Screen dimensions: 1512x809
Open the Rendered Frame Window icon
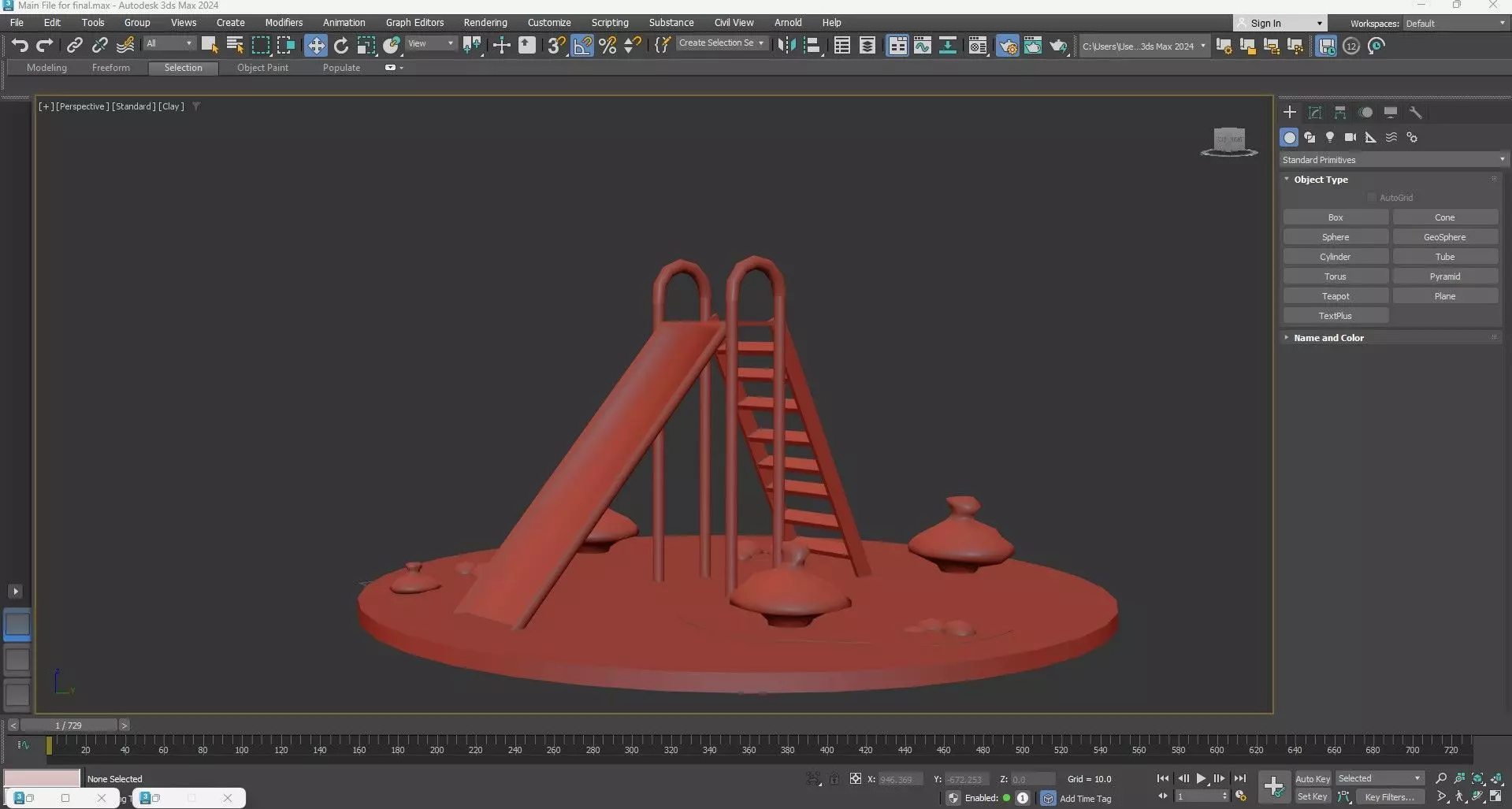tap(1033, 46)
